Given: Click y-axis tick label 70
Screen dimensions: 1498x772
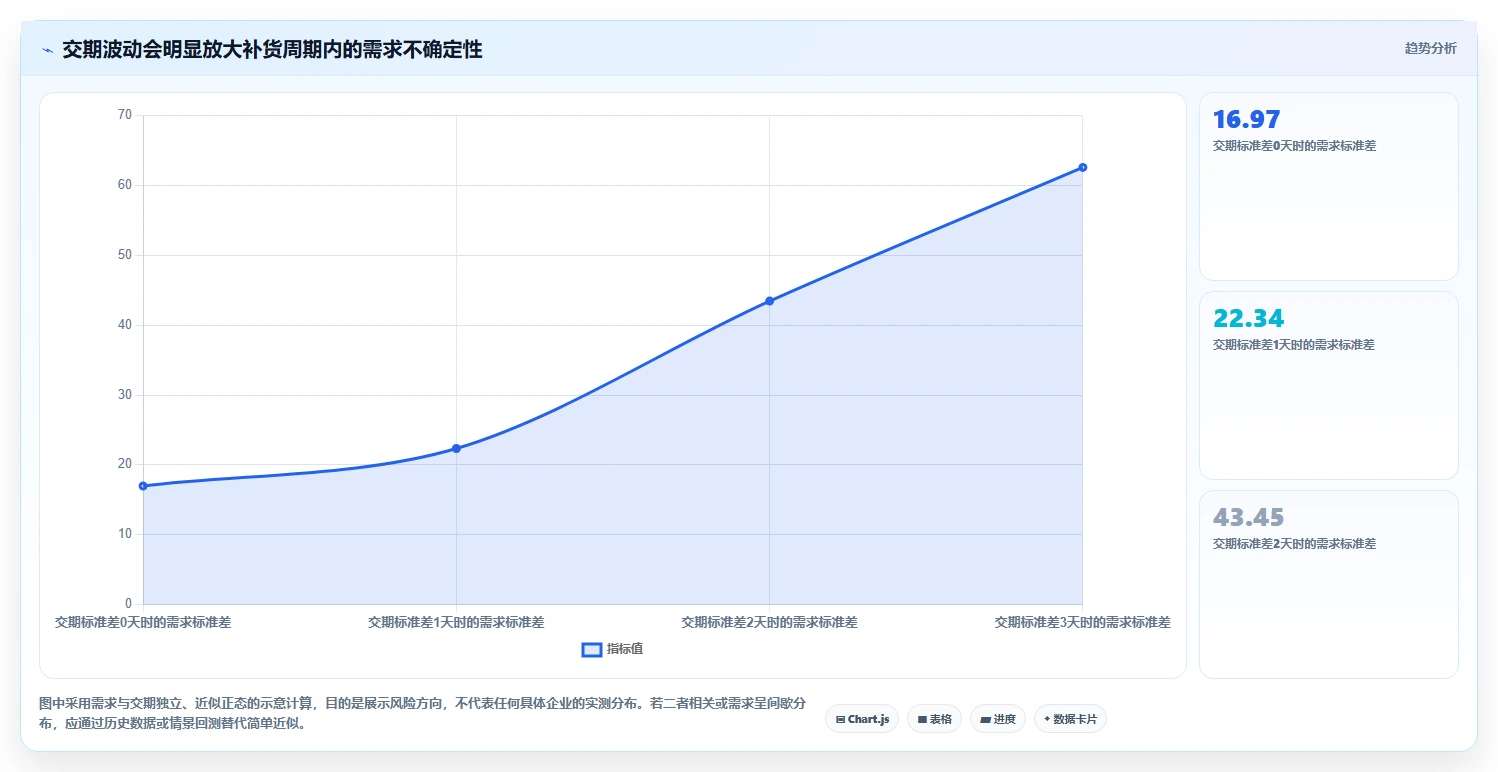Looking at the screenshot, I should pyautogui.click(x=125, y=115).
